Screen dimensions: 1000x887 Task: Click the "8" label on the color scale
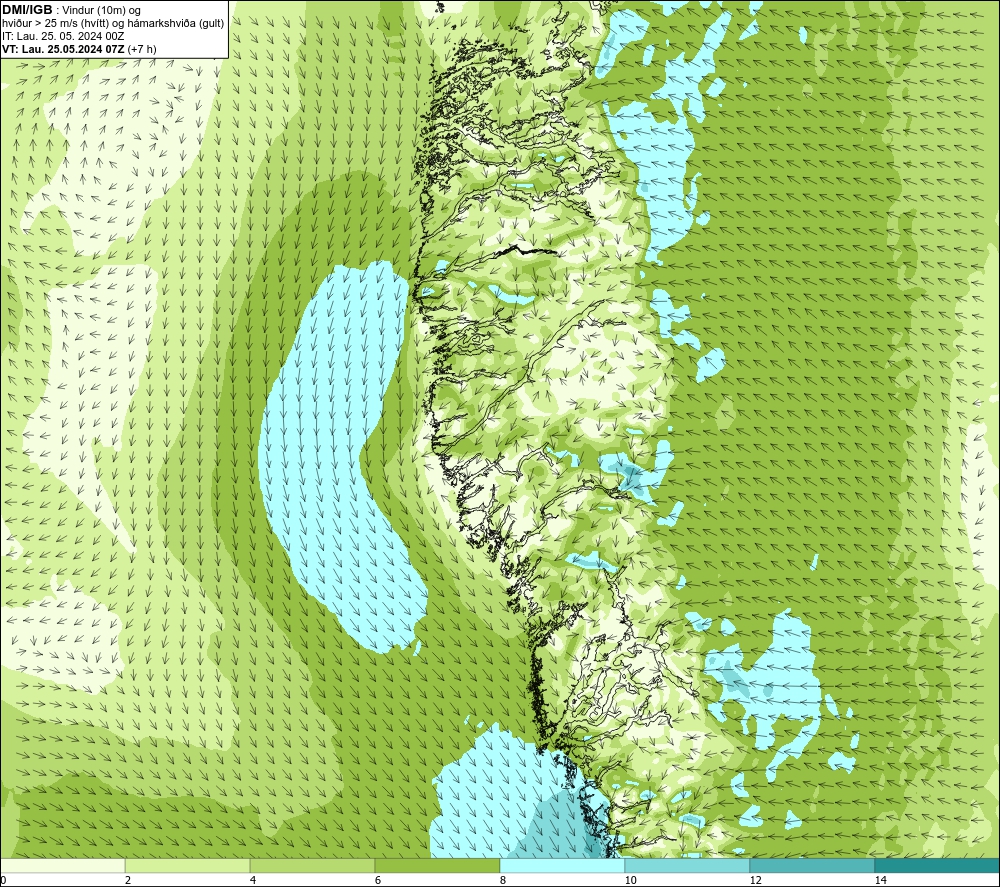pyautogui.click(x=503, y=880)
